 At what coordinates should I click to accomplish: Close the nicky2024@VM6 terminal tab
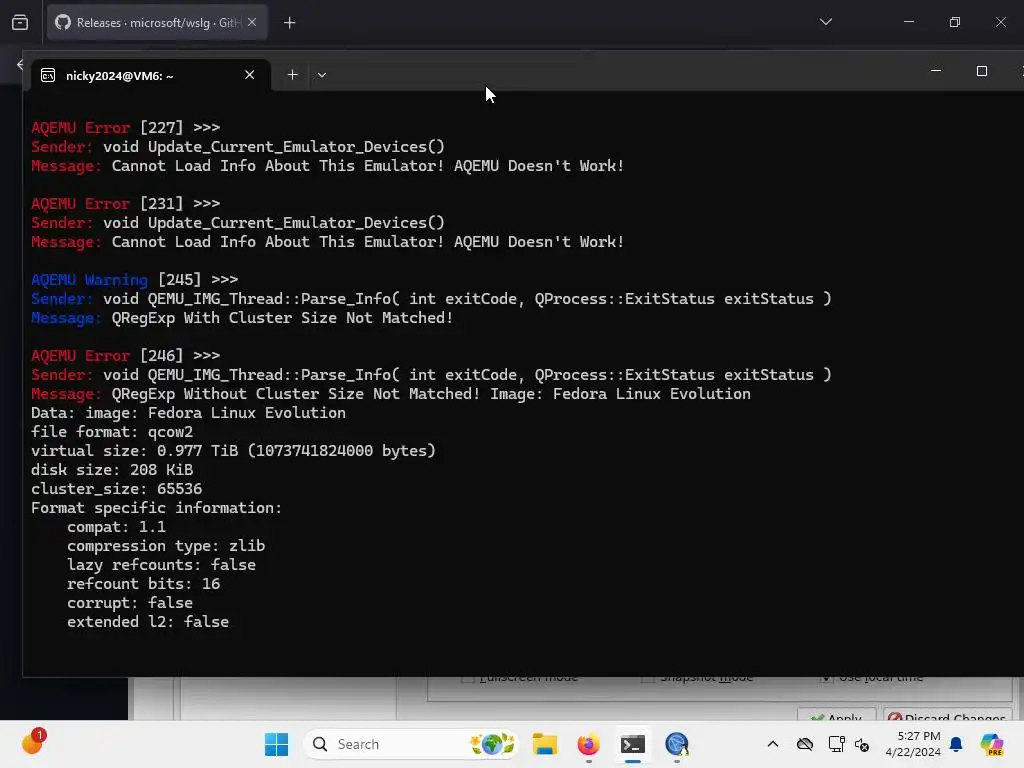click(x=249, y=75)
